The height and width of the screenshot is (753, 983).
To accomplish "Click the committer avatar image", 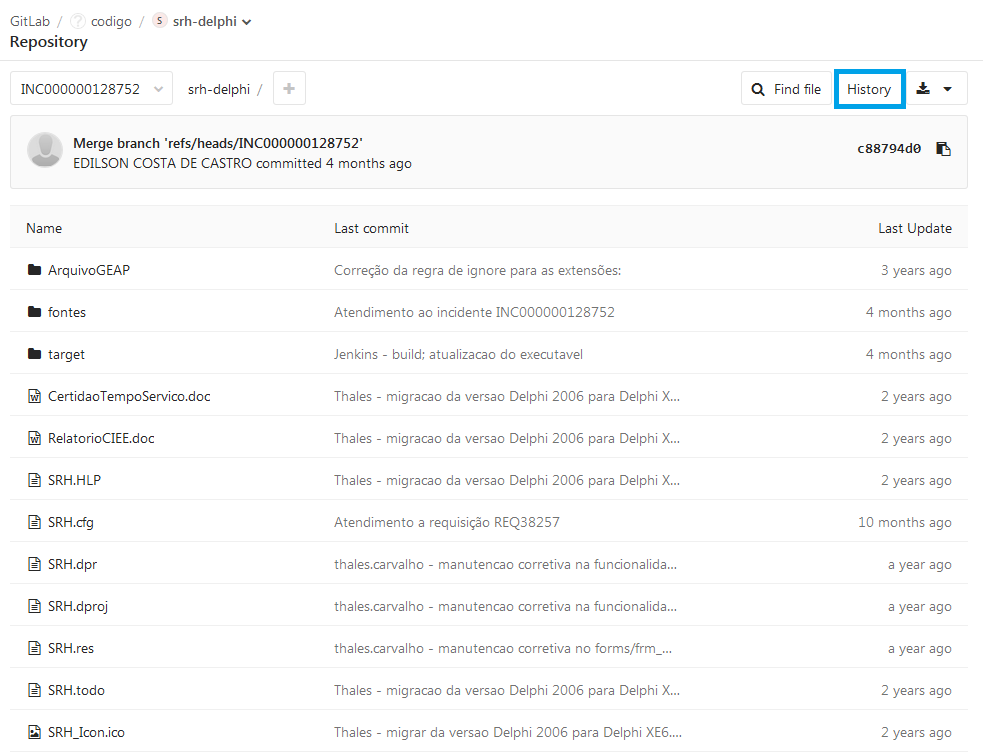I will click(45, 150).
